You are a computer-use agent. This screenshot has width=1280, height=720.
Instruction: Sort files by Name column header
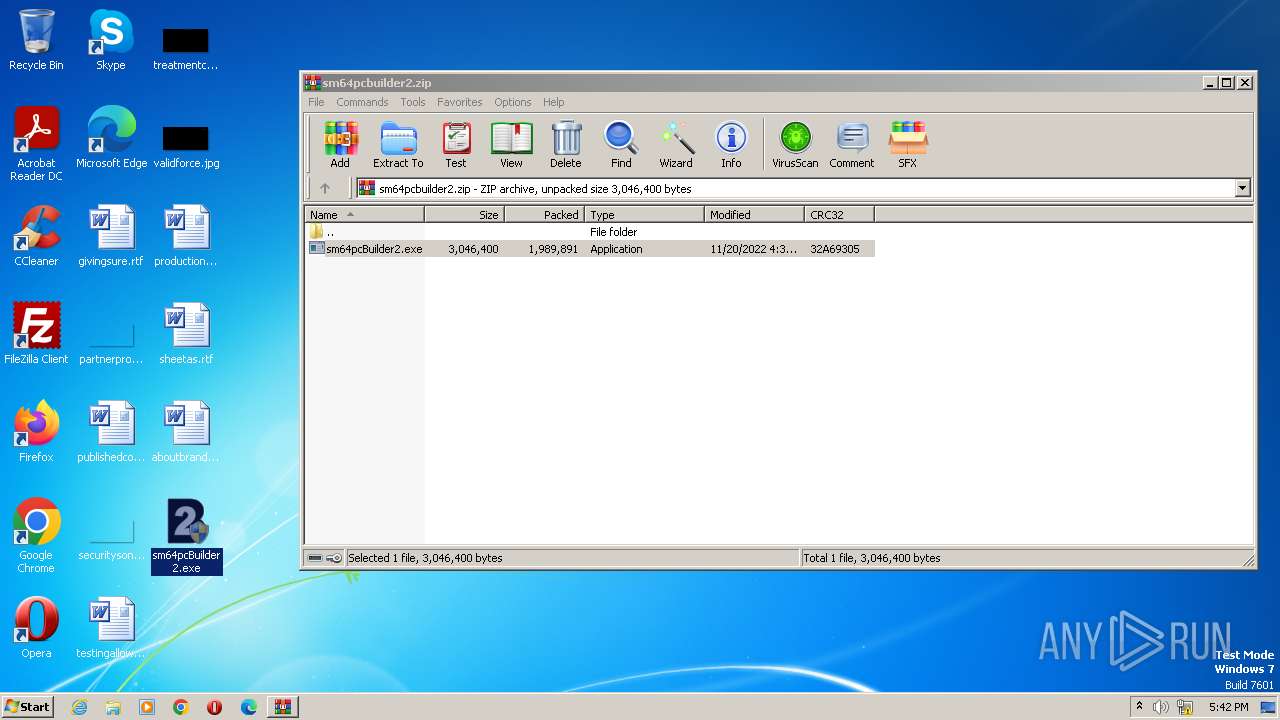pos(364,215)
